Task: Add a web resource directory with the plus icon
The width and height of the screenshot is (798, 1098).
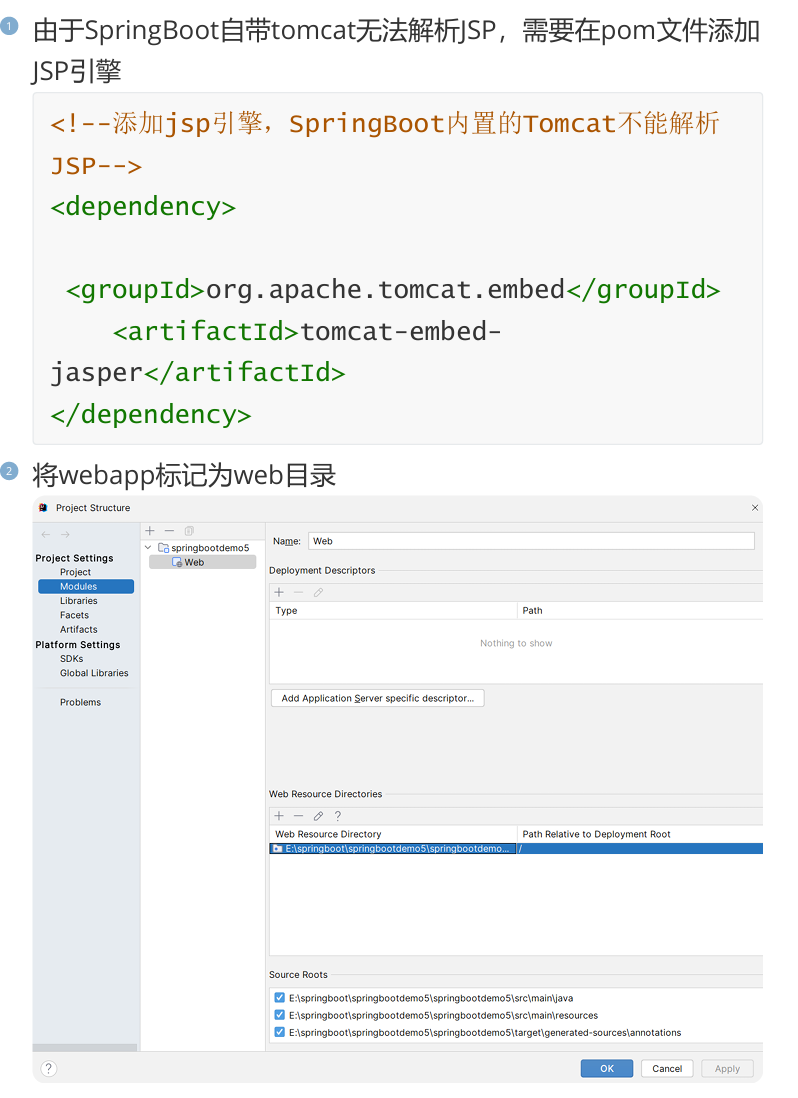Action: pos(279,816)
